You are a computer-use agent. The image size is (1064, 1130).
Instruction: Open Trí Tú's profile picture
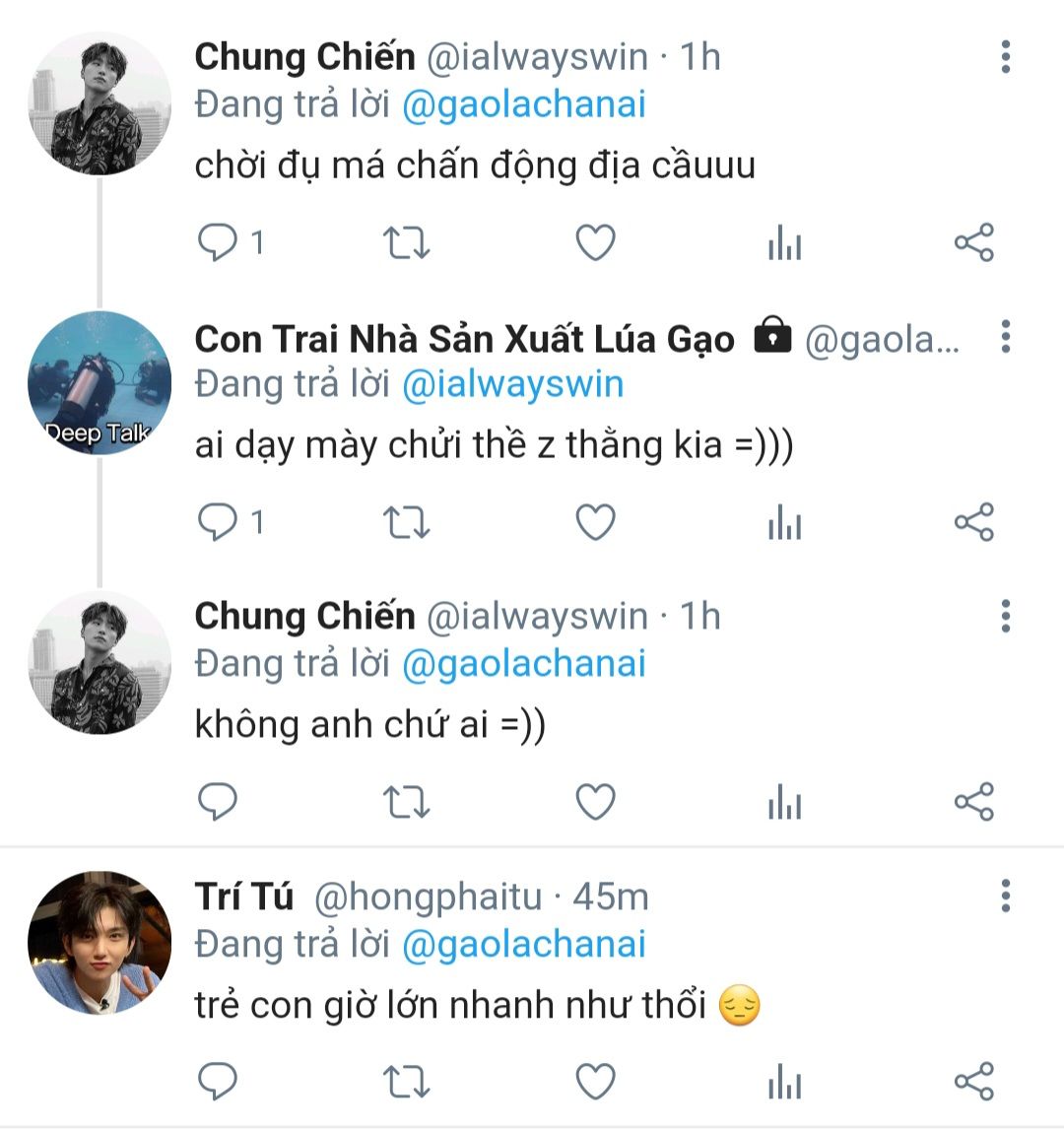(x=99, y=943)
